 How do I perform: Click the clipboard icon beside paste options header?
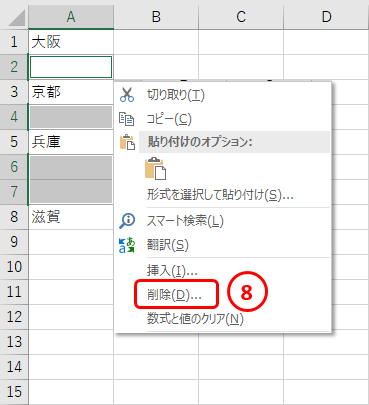pyautogui.click(x=127, y=142)
